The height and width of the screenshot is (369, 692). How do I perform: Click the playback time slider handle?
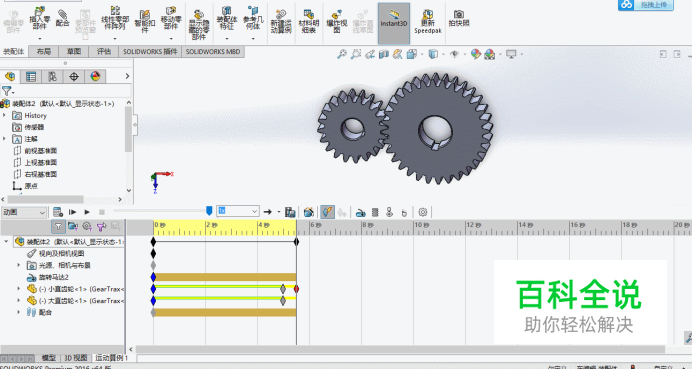(x=209, y=211)
